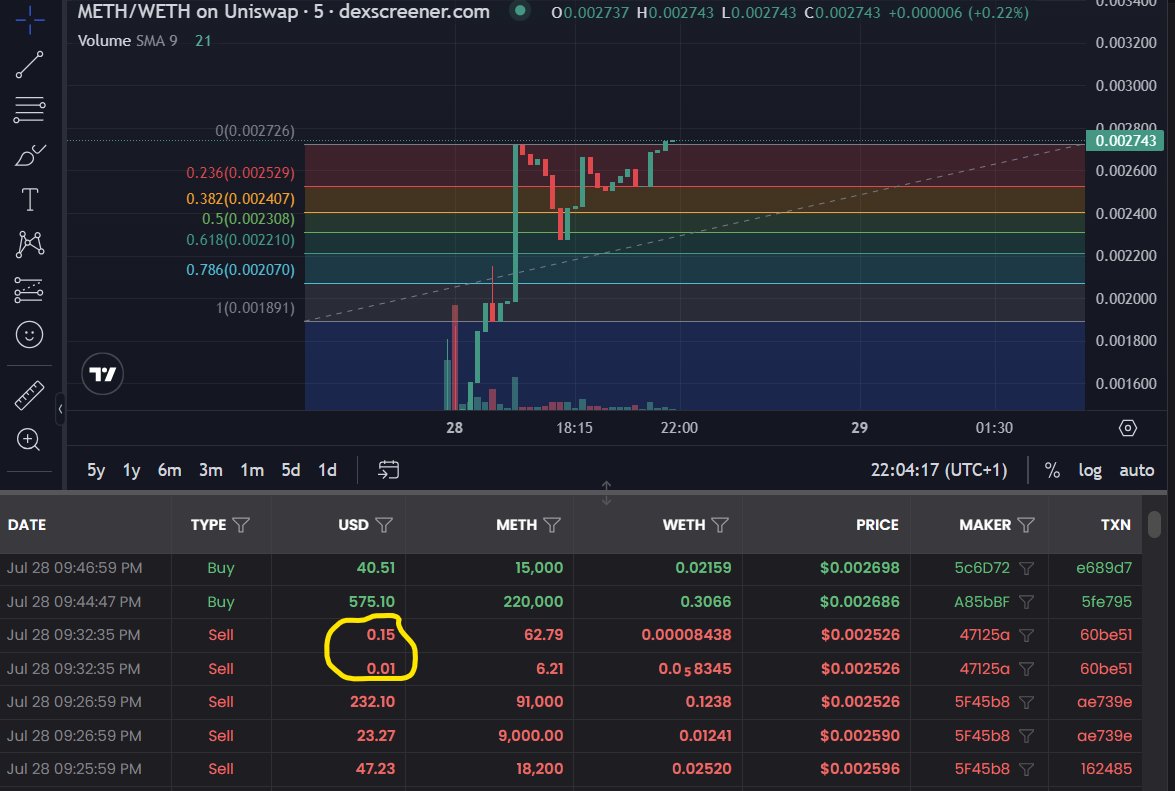Select the crosshair cursor tool
1175x791 pixels.
[30, 20]
